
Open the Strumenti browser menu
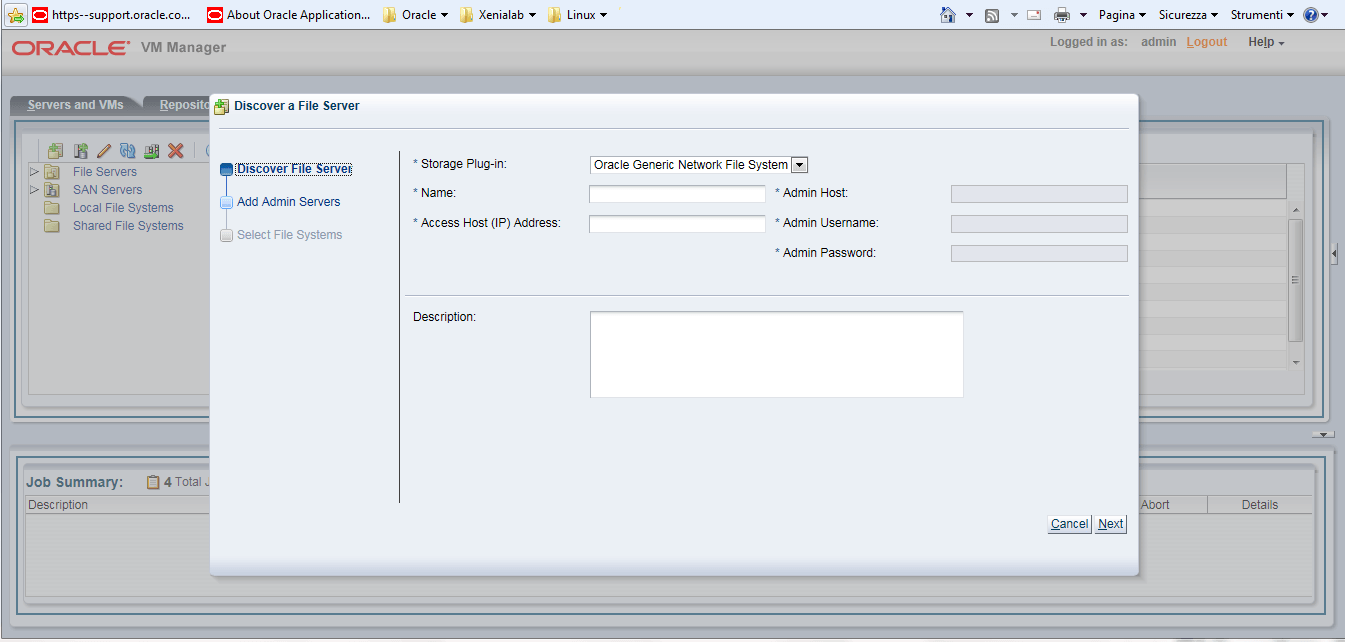(x=1262, y=15)
